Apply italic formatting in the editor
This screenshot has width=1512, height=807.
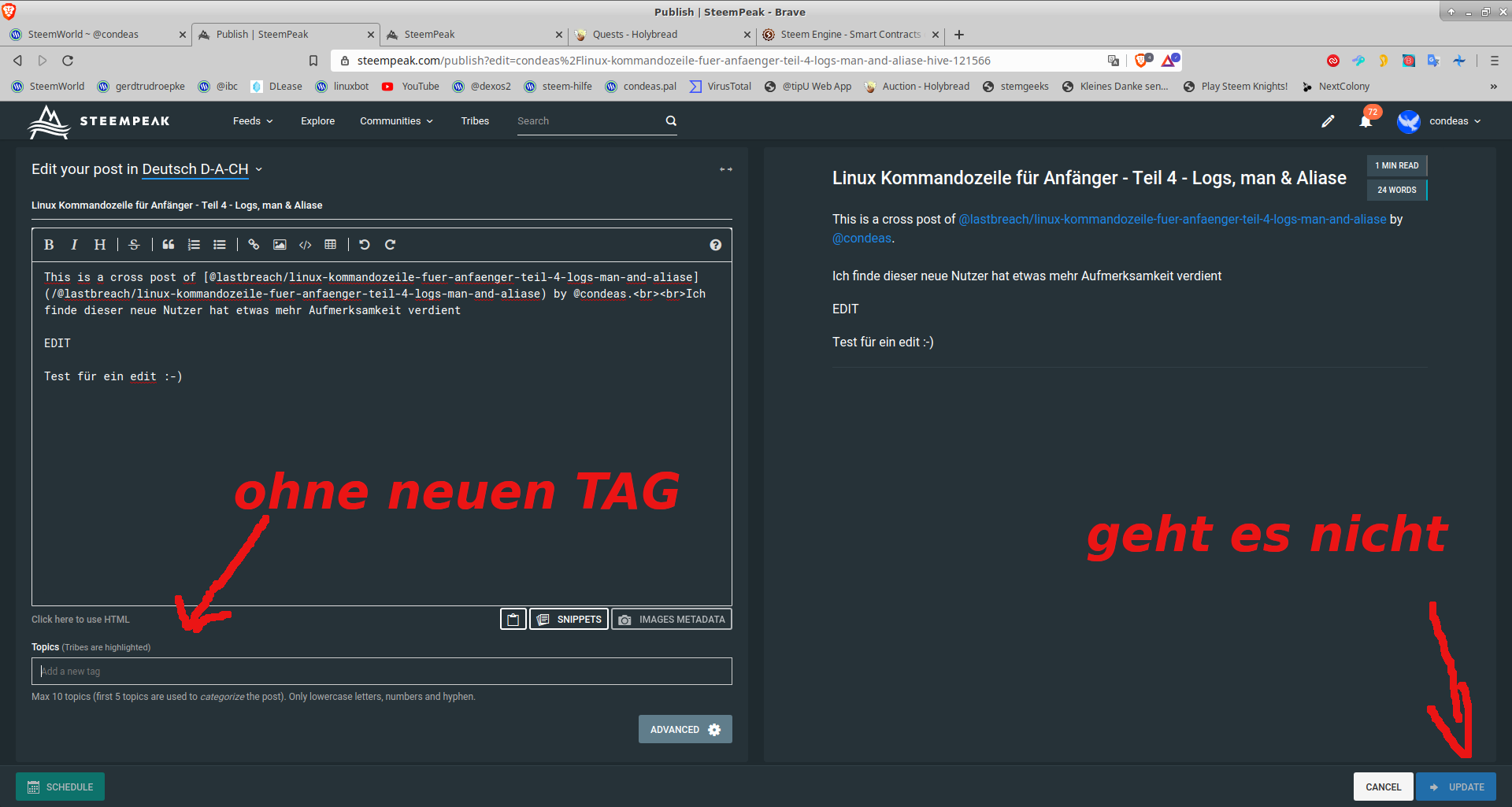coord(74,245)
